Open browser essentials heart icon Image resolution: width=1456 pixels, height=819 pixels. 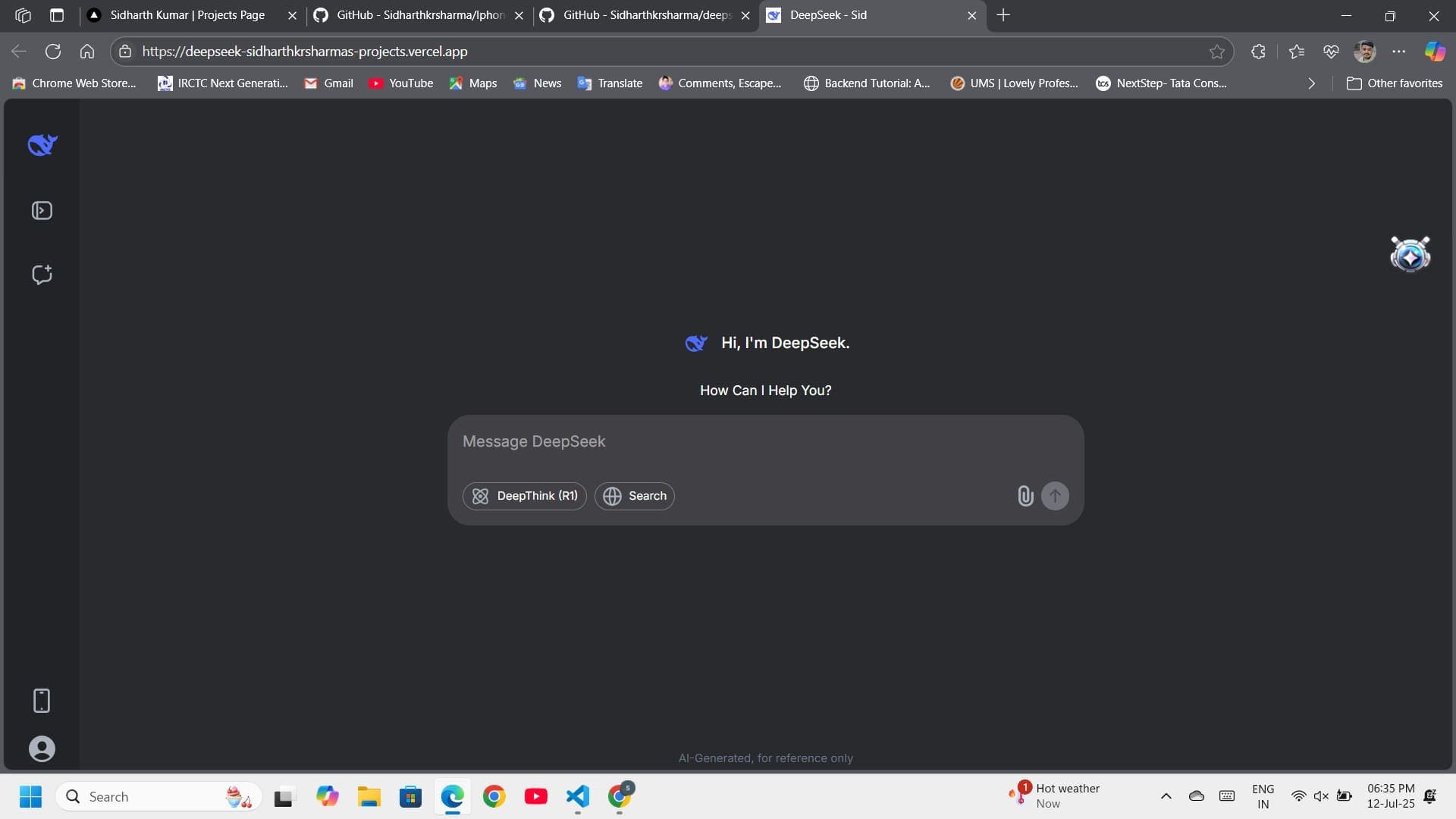[1331, 52]
